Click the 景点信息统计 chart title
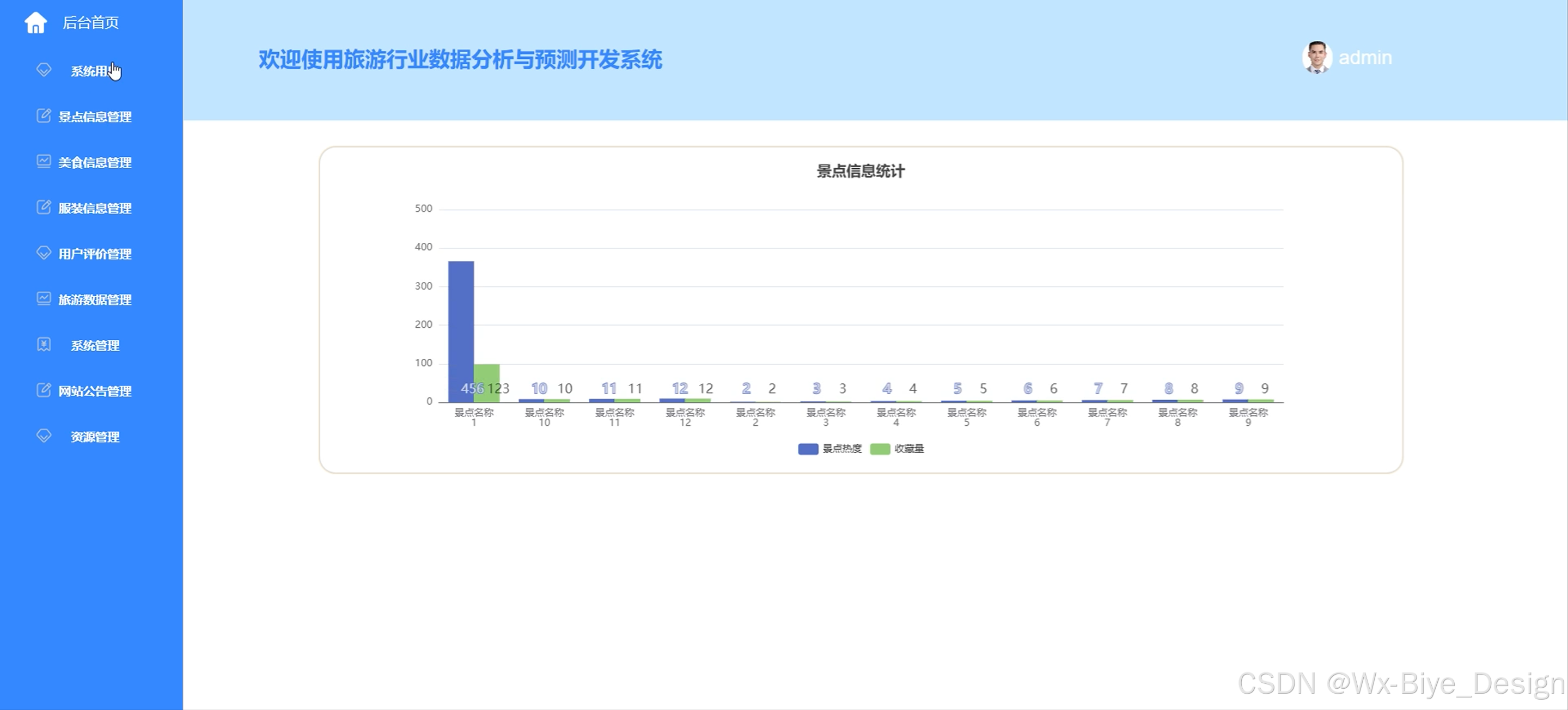1568x710 pixels. [x=861, y=172]
